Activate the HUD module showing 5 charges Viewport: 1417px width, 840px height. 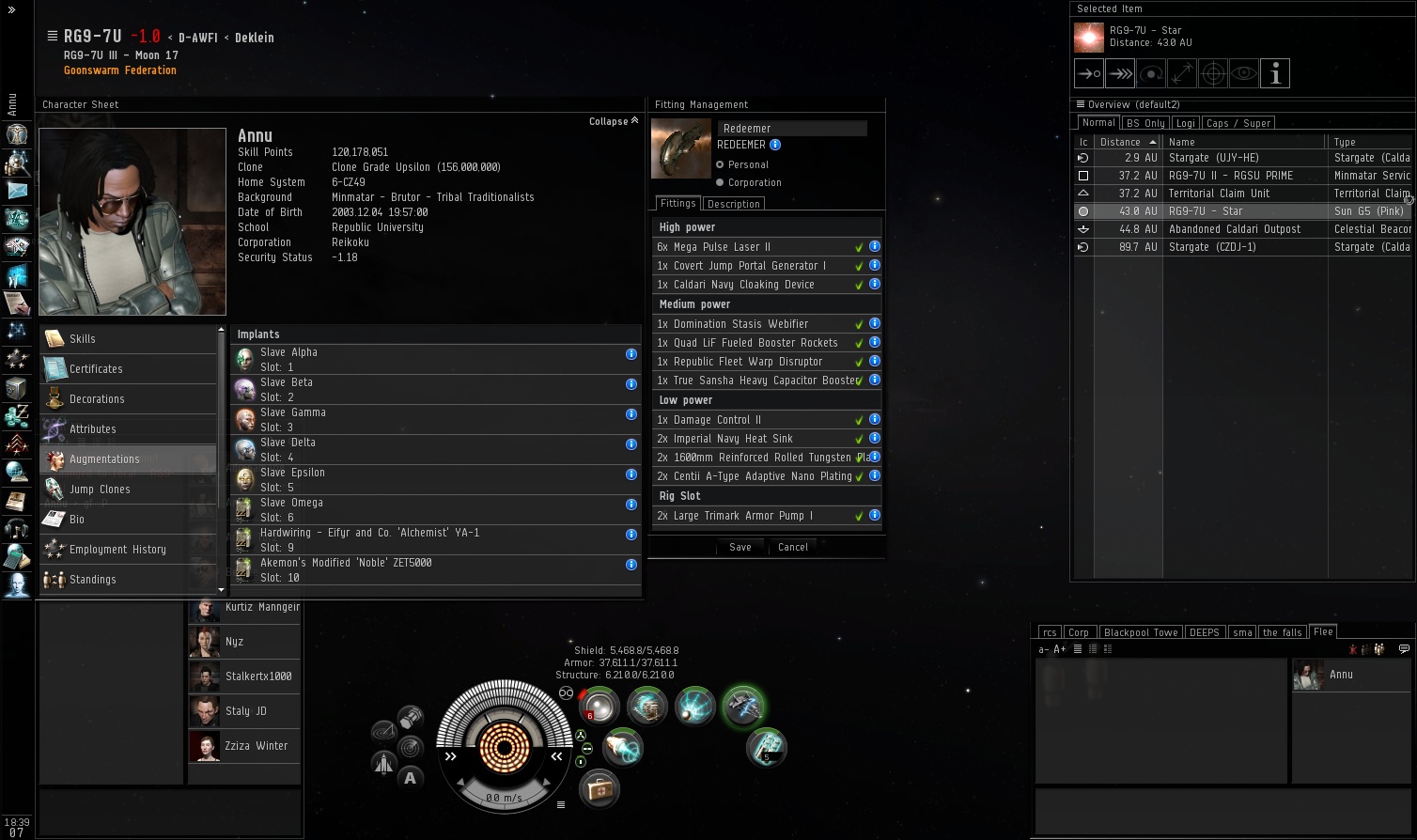click(x=767, y=748)
